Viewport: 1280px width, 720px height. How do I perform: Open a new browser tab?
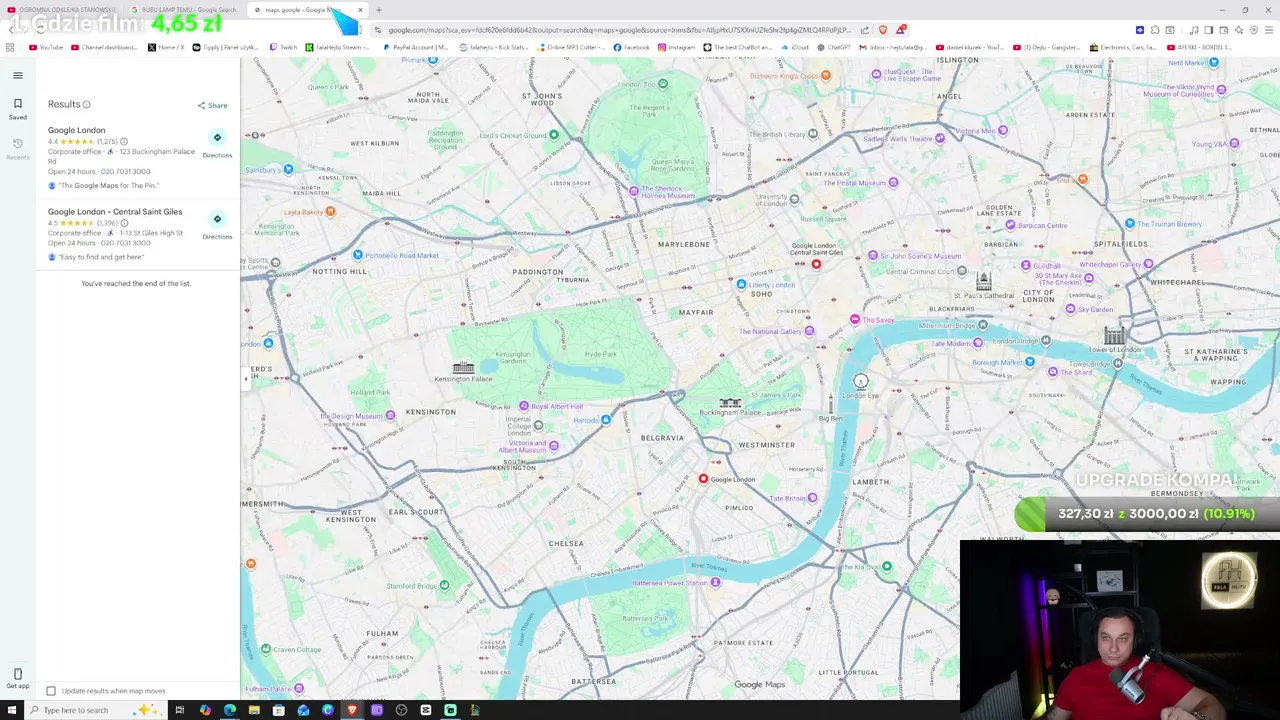coord(379,10)
